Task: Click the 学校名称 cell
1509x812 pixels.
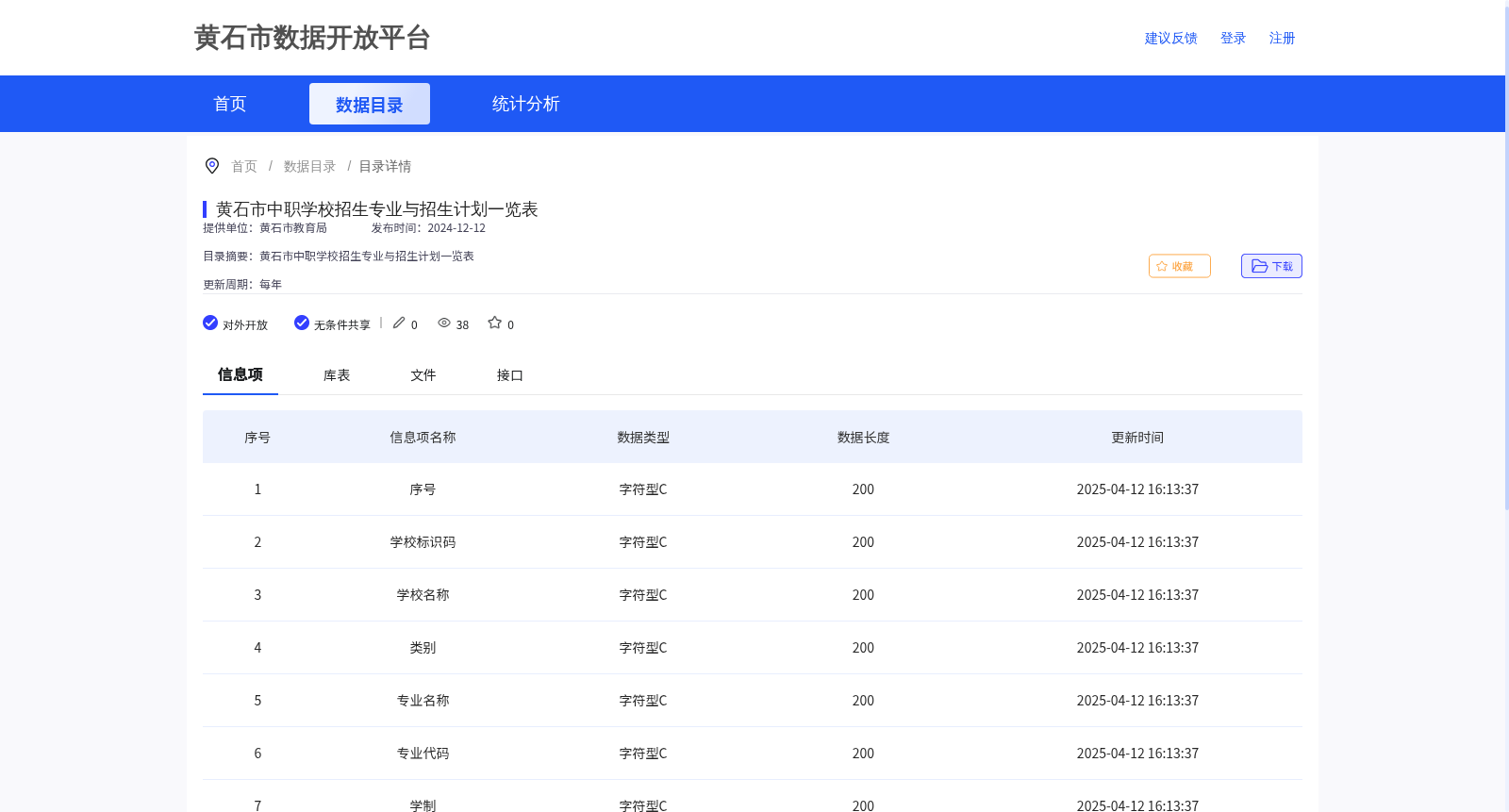Action: click(x=423, y=595)
